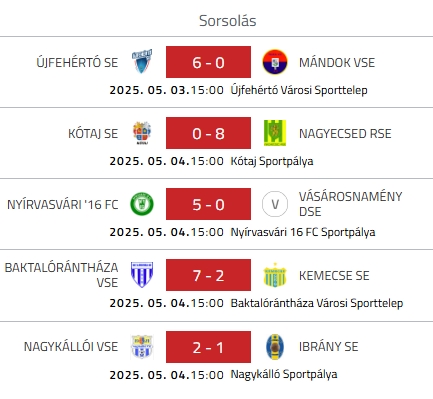Click the Mándok VSE club logo
Image resolution: width=433 pixels, height=399 pixels.
275,62
